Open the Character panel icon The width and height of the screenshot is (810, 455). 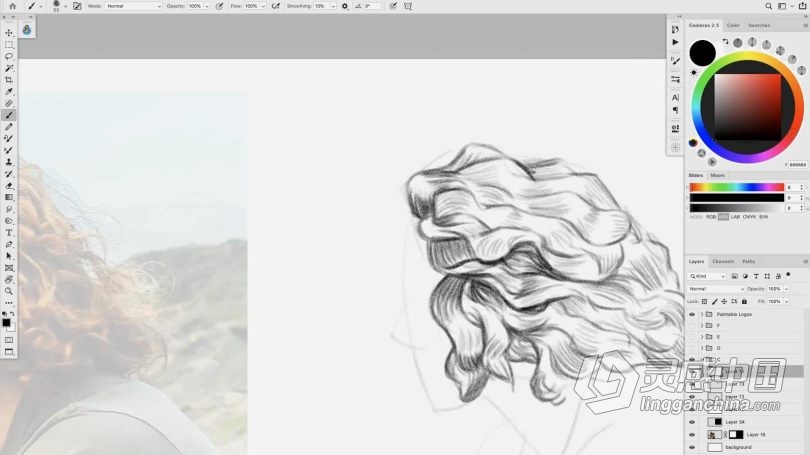click(675, 98)
